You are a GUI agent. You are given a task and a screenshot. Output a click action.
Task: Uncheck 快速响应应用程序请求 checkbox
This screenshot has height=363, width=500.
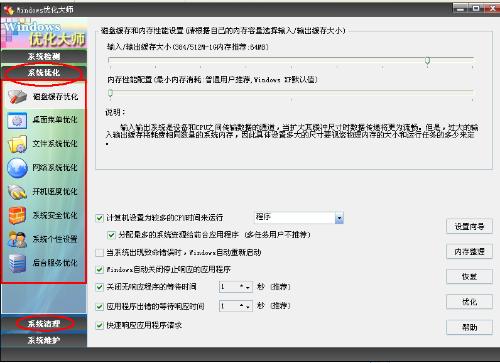[99, 325]
